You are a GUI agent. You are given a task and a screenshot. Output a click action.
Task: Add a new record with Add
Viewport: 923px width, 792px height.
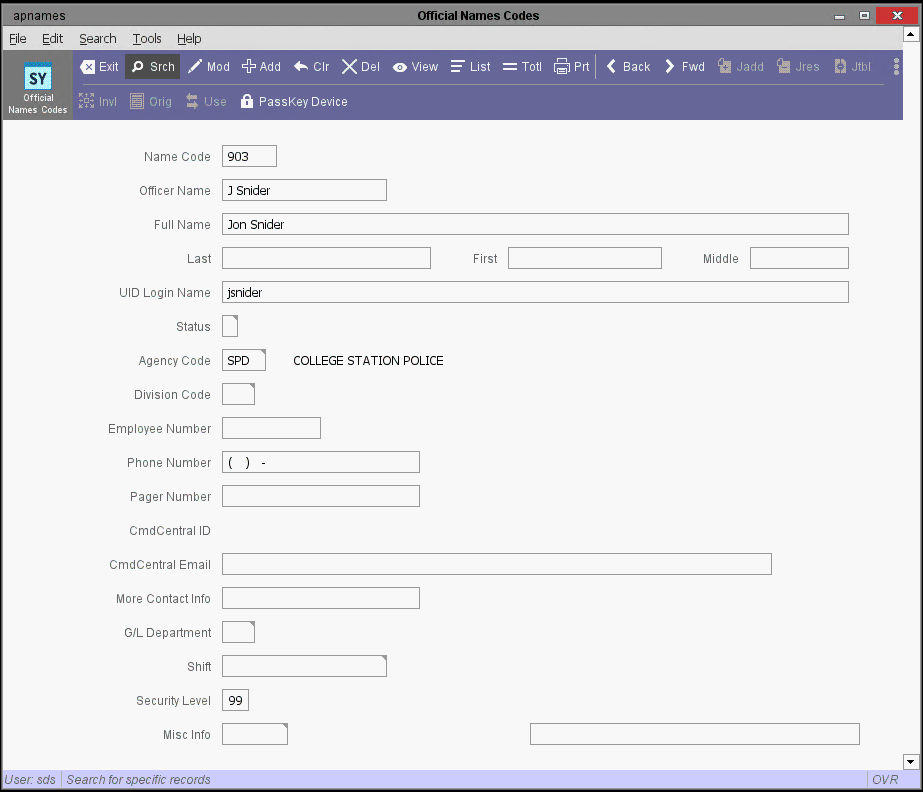click(261, 67)
